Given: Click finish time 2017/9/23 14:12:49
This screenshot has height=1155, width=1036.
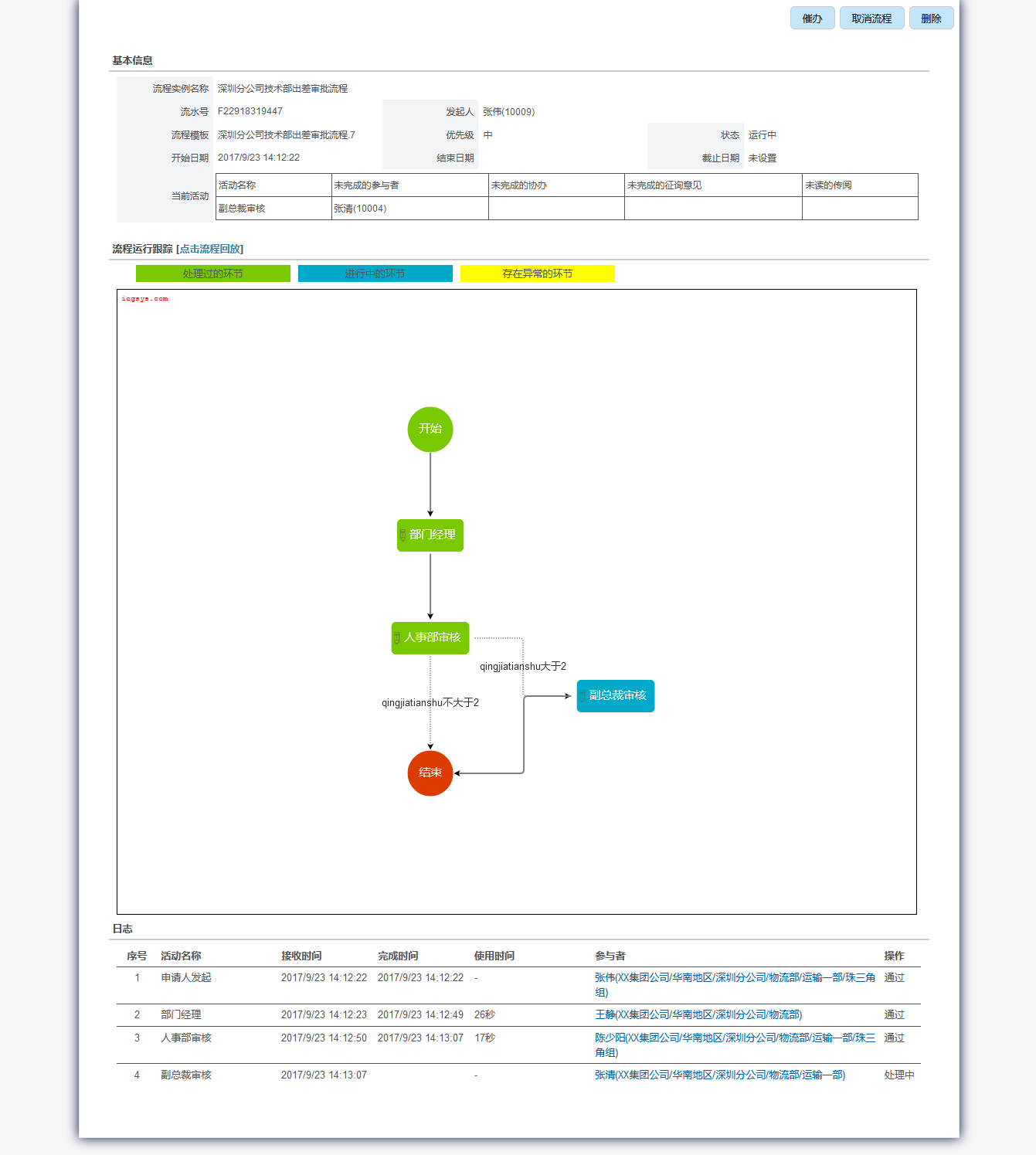Looking at the screenshot, I should tap(420, 1014).
